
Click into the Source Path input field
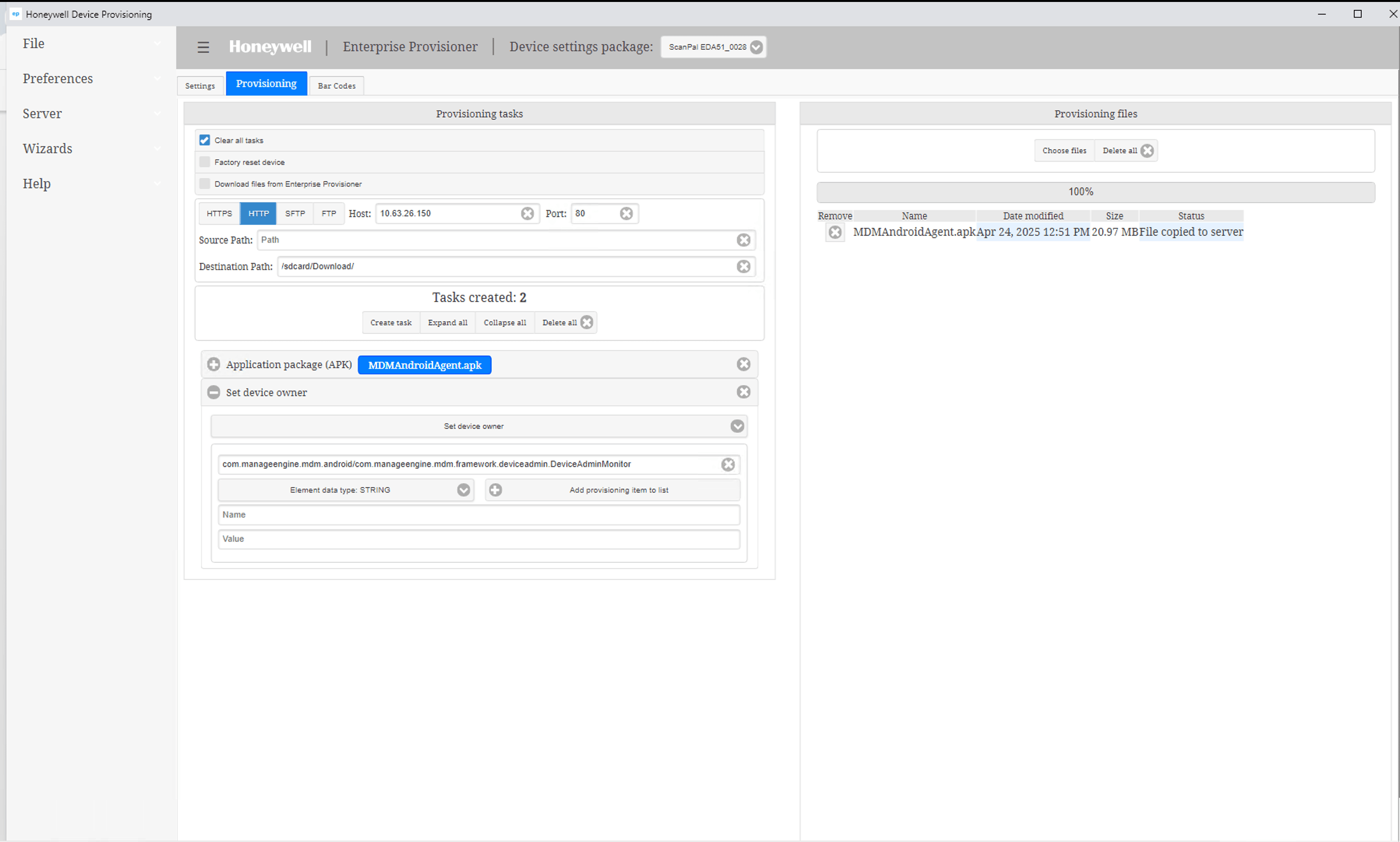pyautogui.click(x=494, y=240)
